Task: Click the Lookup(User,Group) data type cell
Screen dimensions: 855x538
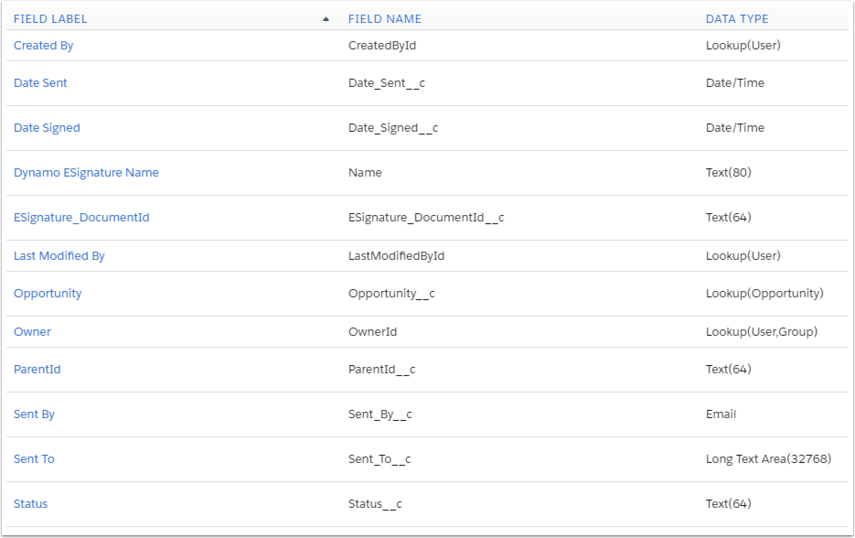Action: pyautogui.click(x=761, y=332)
